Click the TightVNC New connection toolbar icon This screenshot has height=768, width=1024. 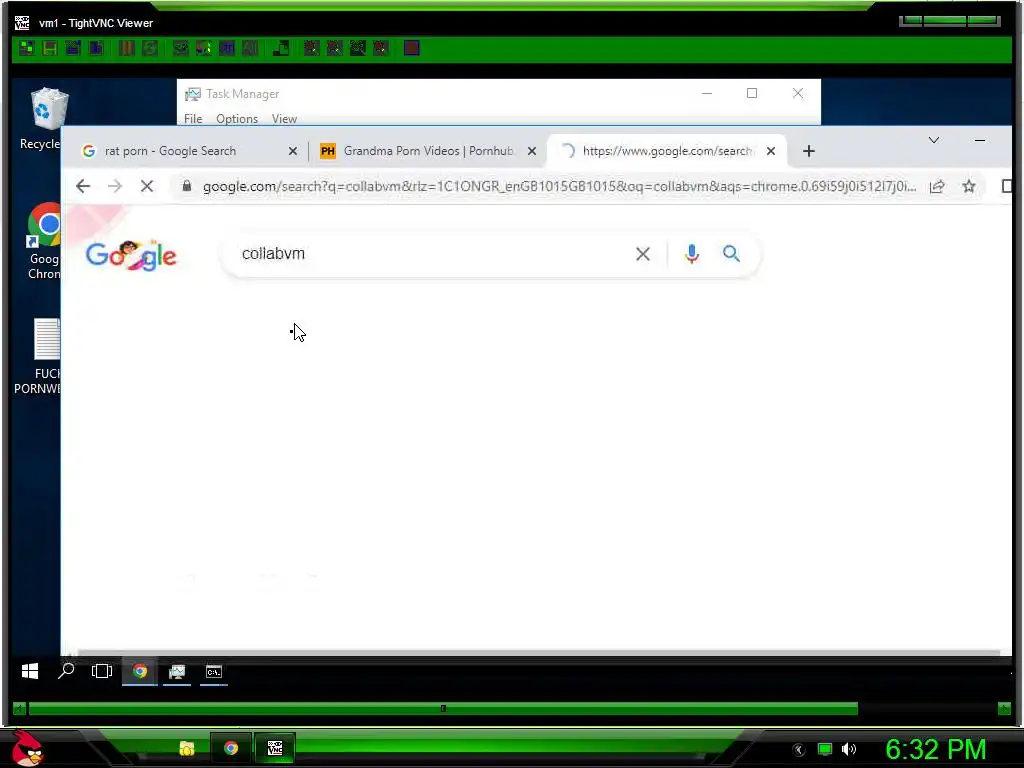[x=27, y=48]
